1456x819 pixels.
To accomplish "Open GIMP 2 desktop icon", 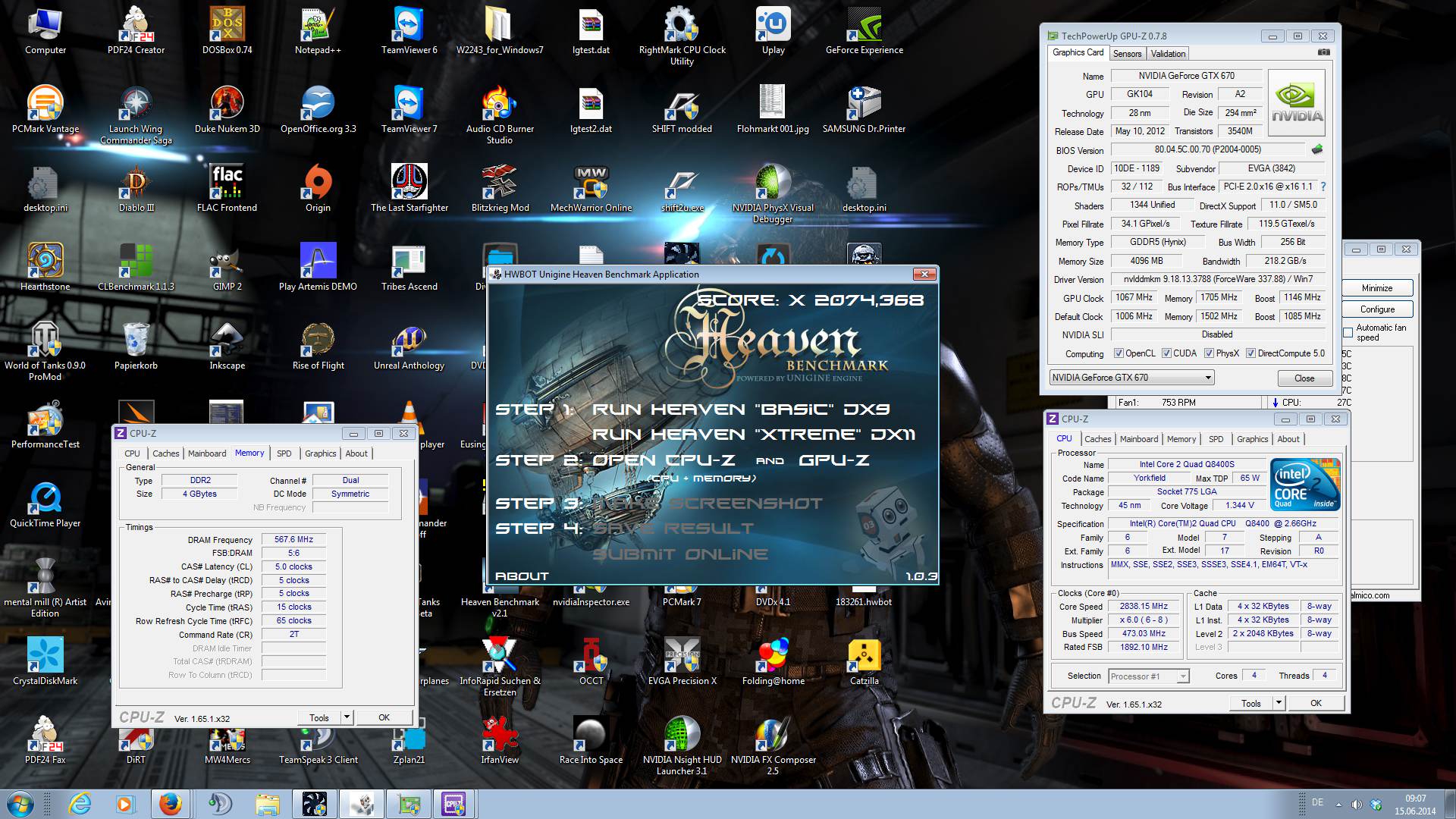I will (227, 267).
